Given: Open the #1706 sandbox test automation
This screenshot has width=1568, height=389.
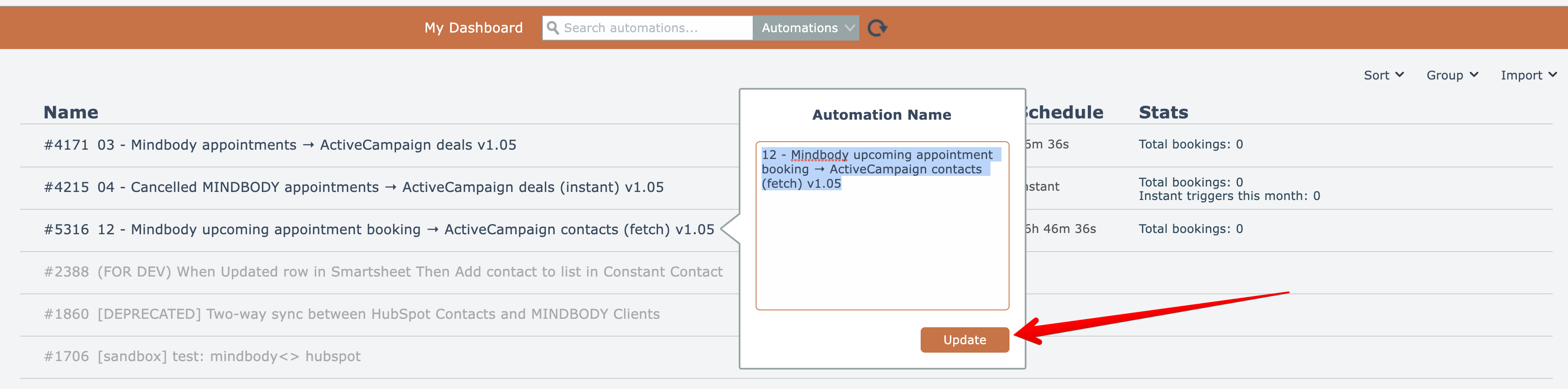Looking at the screenshot, I should pyautogui.click(x=229, y=356).
